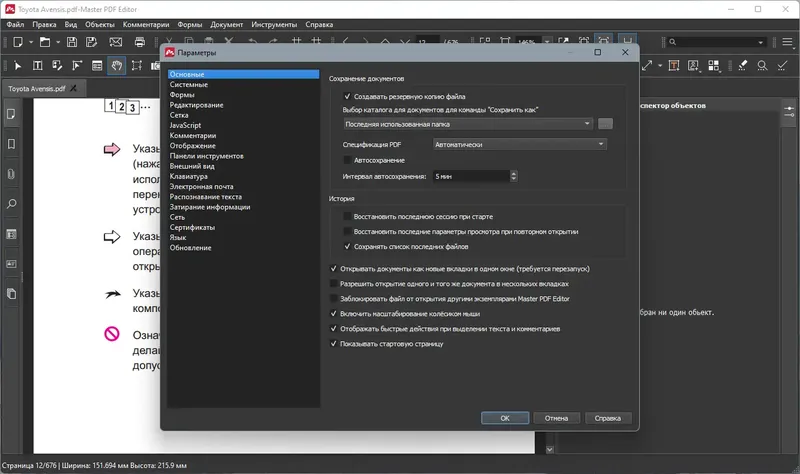Open the Комментарии menu
800x474 pixels.
[146, 24]
